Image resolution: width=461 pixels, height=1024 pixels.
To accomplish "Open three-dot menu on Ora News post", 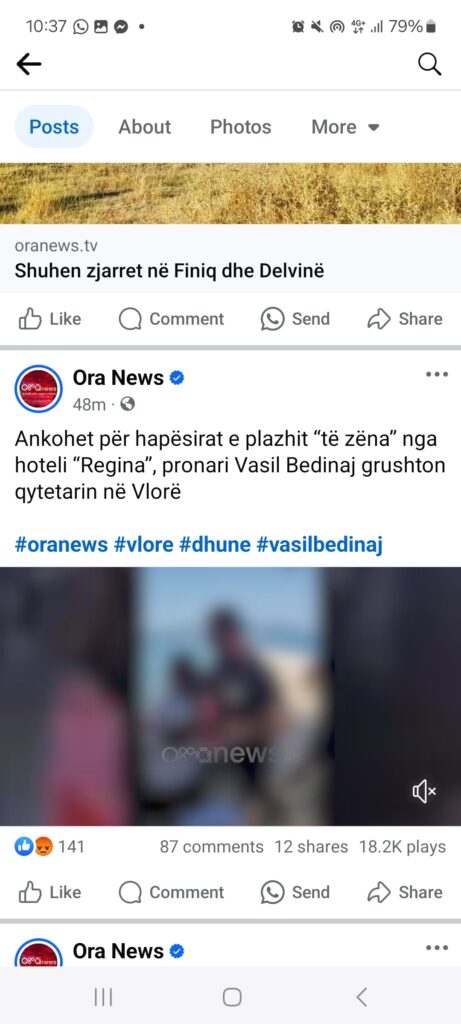I will [x=436, y=374].
